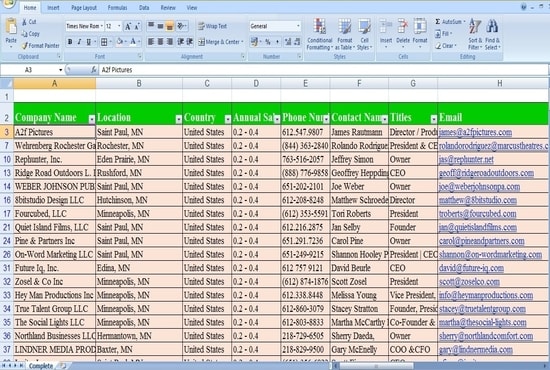Viewport: 550px width, 370px height.
Task: Click the AutoSum button
Action: [449, 22]
